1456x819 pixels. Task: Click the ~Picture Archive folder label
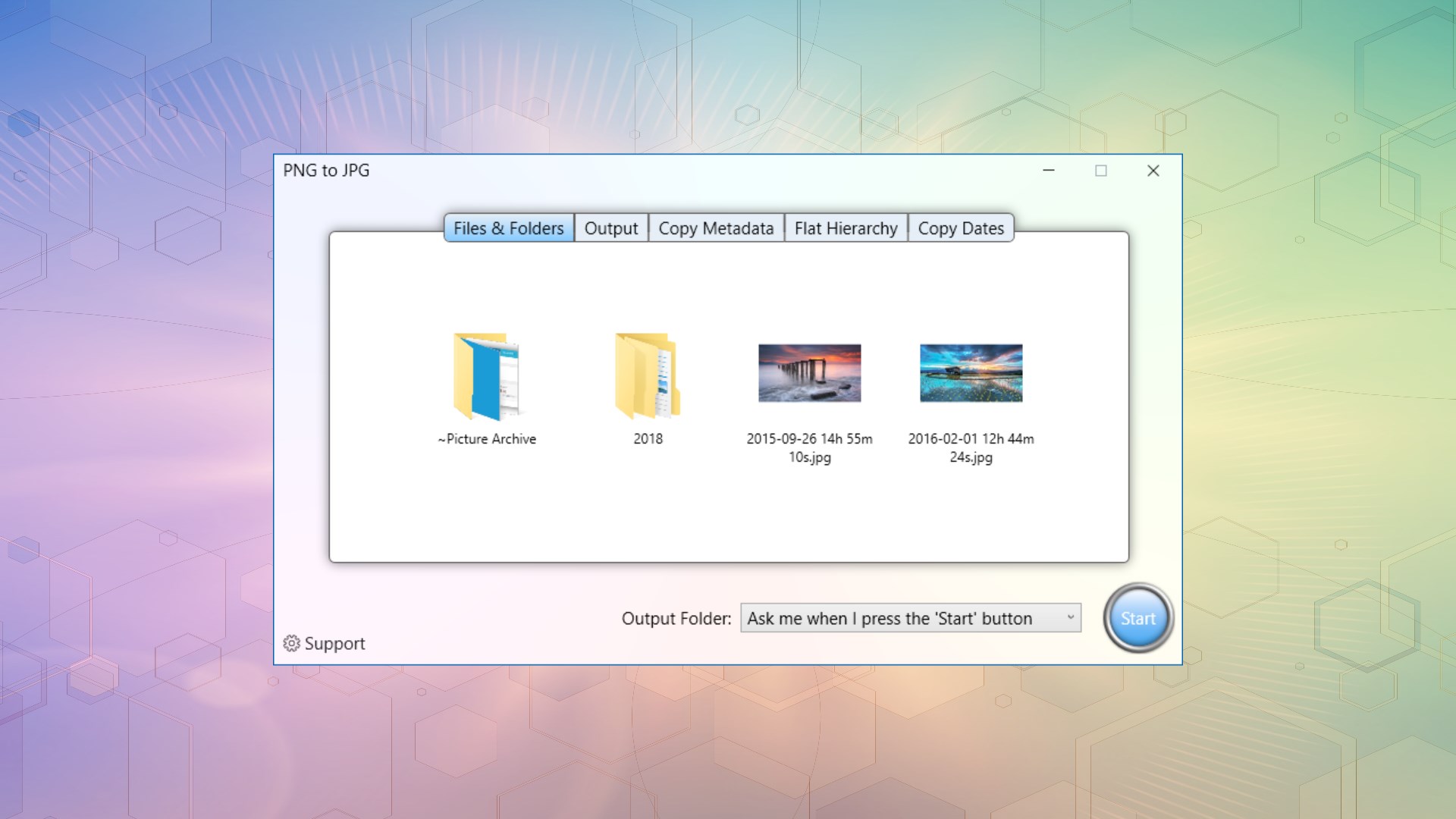[x=487, y=439]
